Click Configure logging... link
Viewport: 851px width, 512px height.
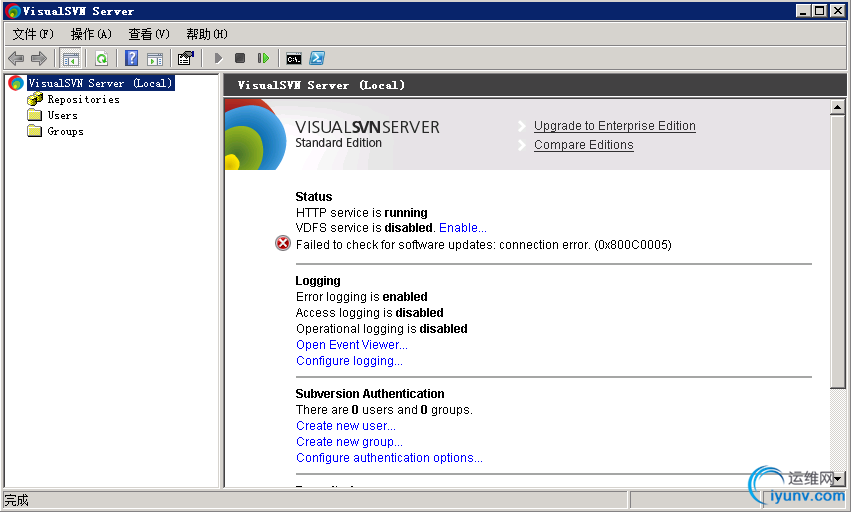pyautogui.click(x=350, y=361)
